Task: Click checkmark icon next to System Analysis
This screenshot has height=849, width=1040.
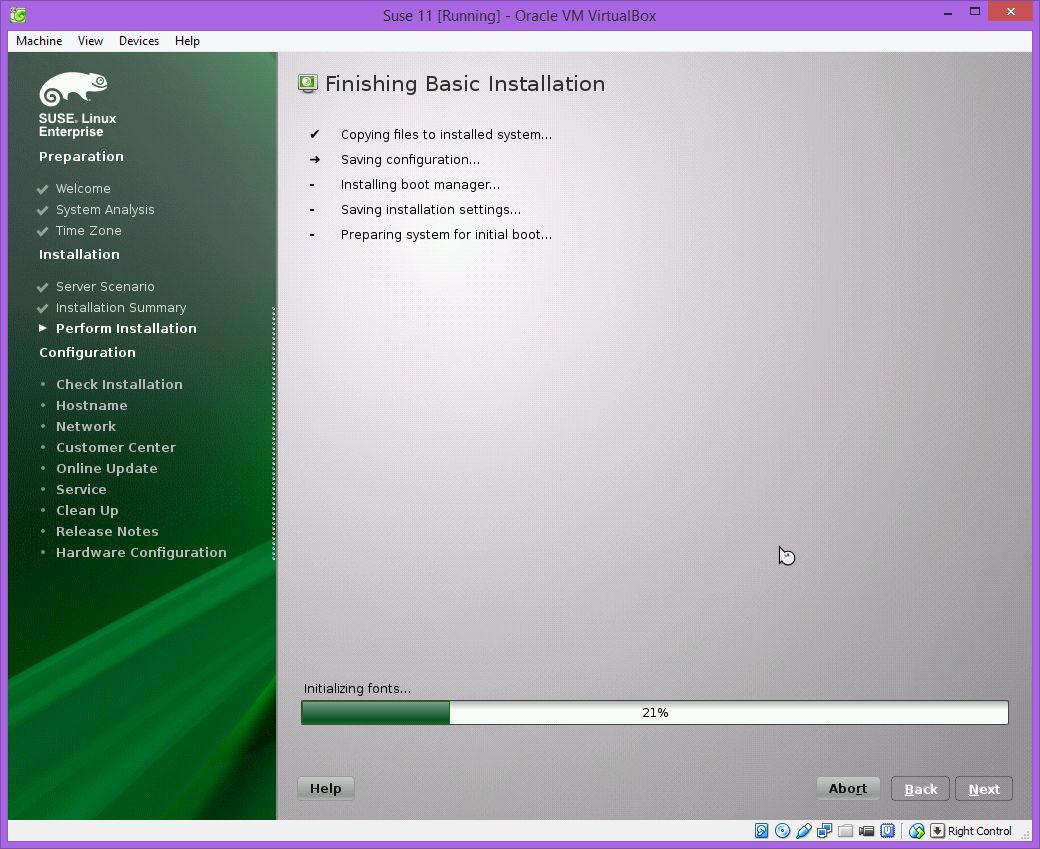Action: coord(42,210)
